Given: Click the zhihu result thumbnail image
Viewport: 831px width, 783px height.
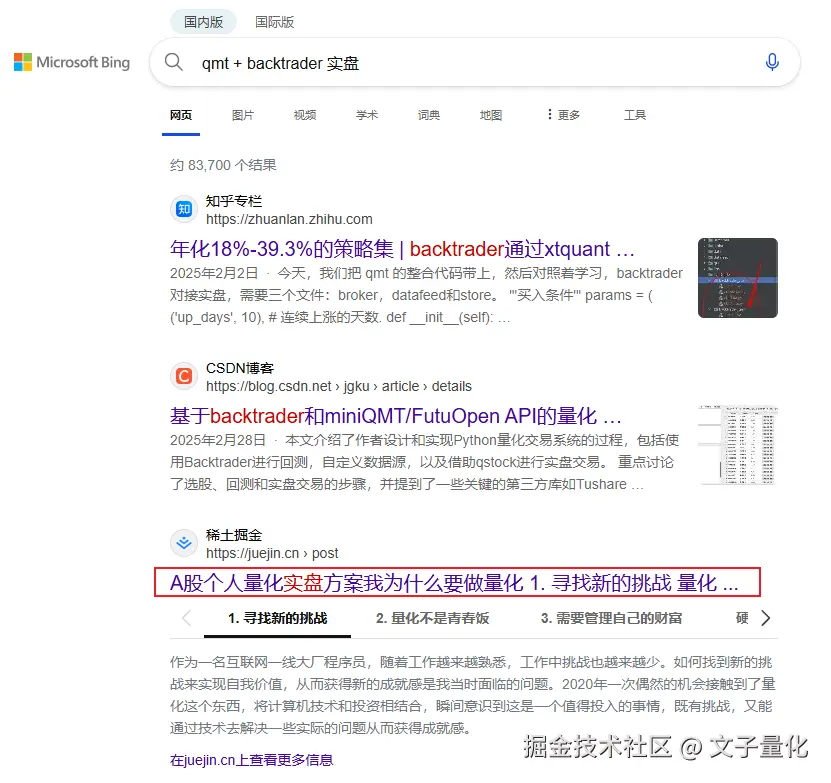Looking at the screenshot, I should tap(738, 278).
